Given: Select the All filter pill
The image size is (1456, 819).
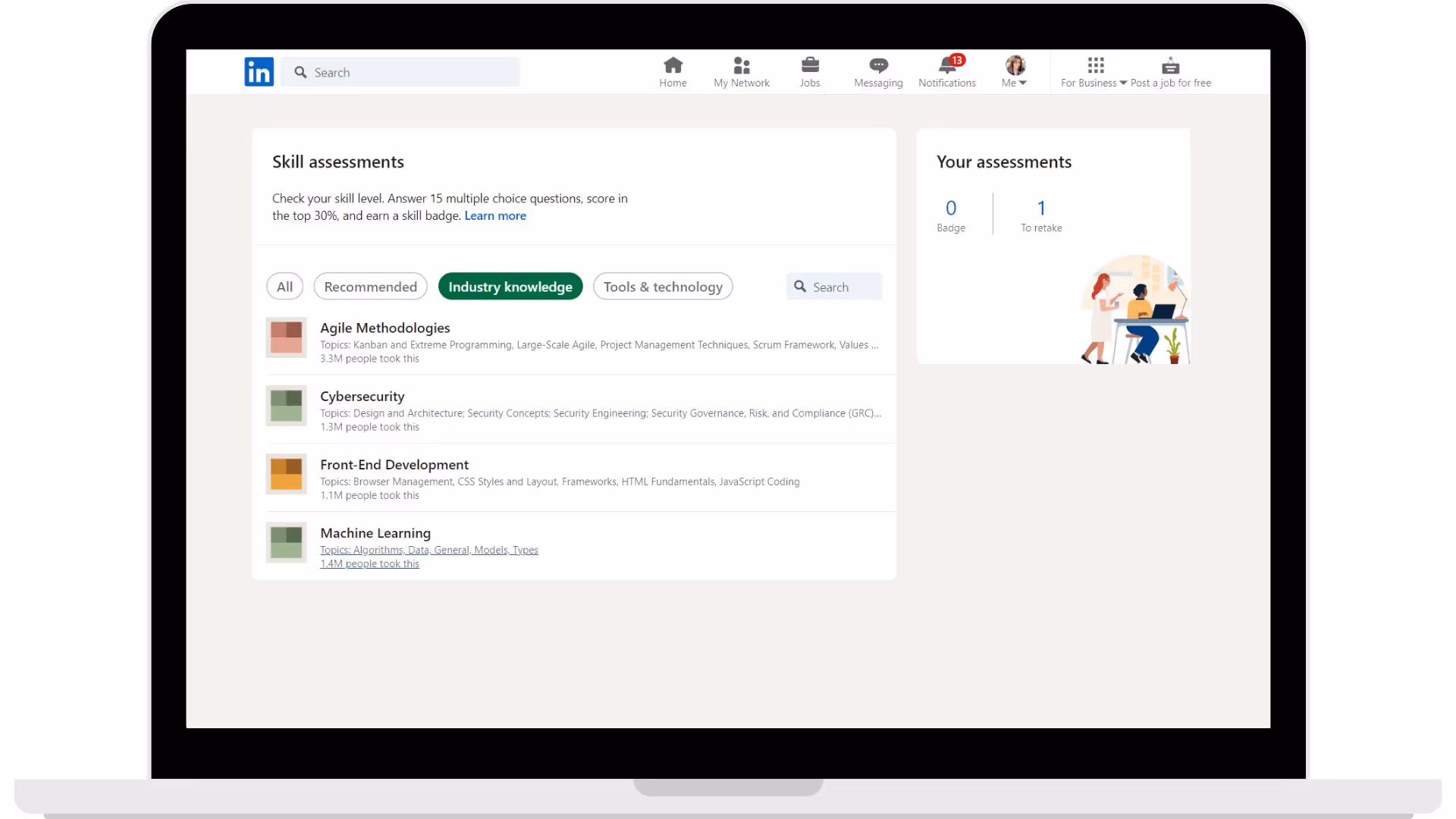Looking at the screenshot, I should coord(284,287).
